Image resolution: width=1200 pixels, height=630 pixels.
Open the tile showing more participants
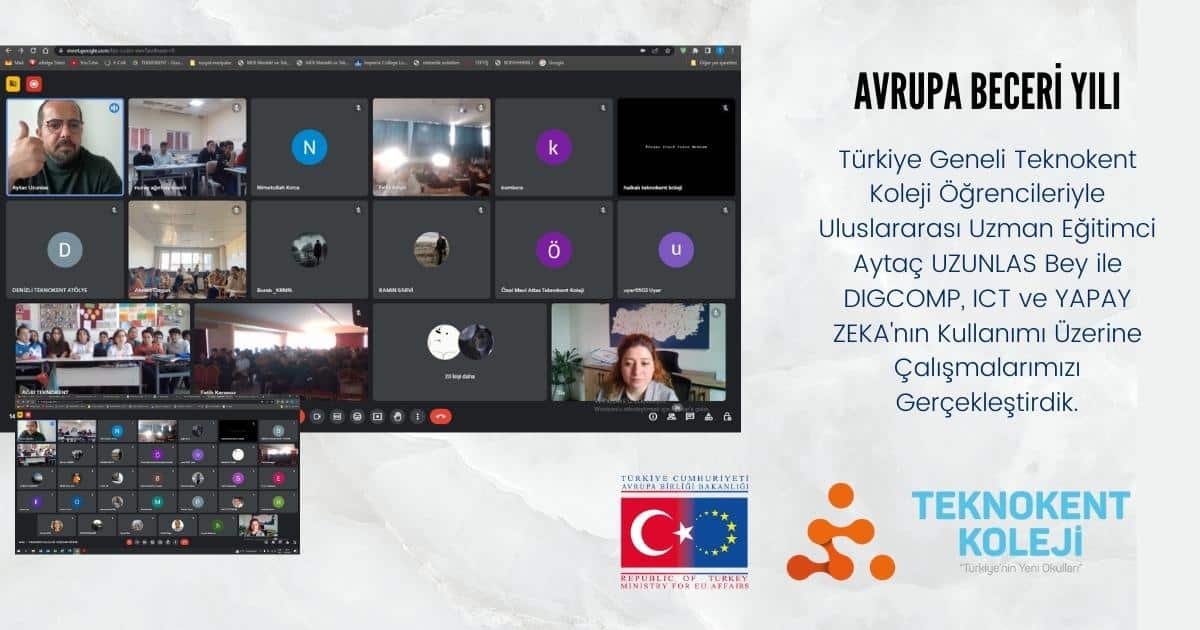point(459,352)
